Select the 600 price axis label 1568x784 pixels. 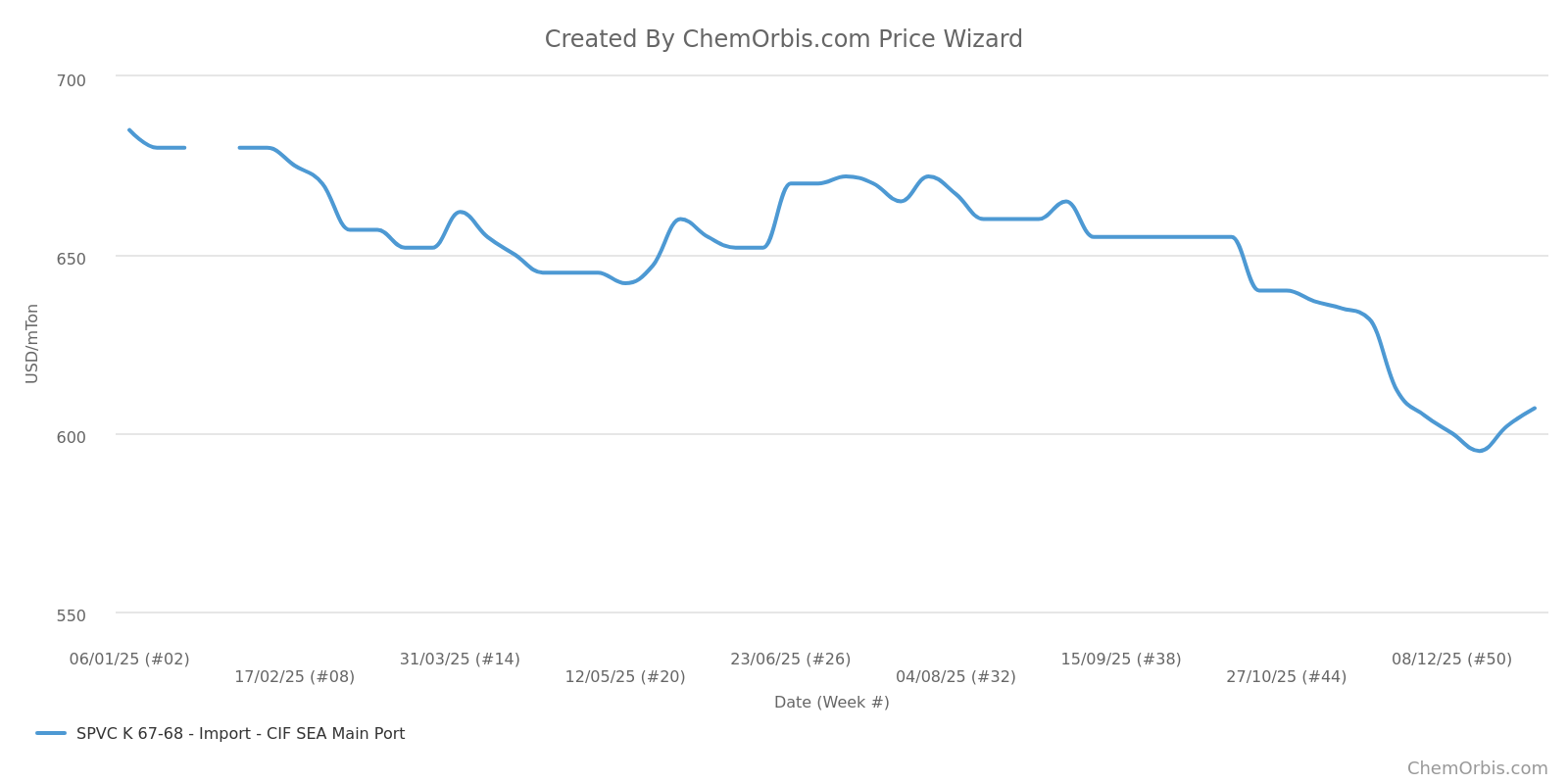tap(72, 437)
